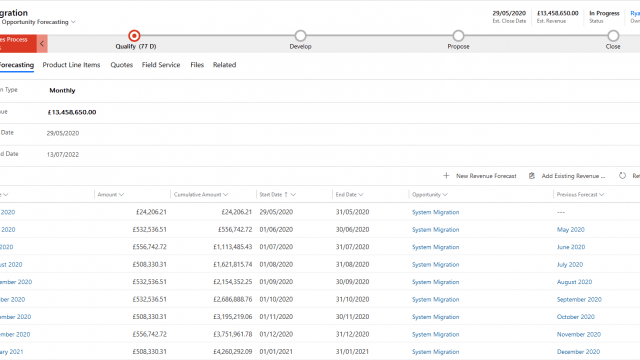Screen dimensions: 640x360
Task: Click the Monthly type field value
Action: (x=62, y=91)
